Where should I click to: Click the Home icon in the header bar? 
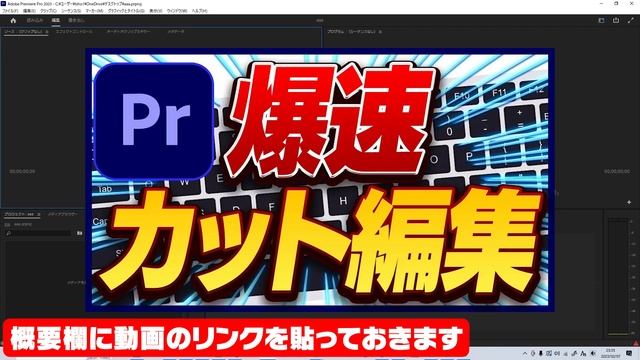tap(13, 20)
